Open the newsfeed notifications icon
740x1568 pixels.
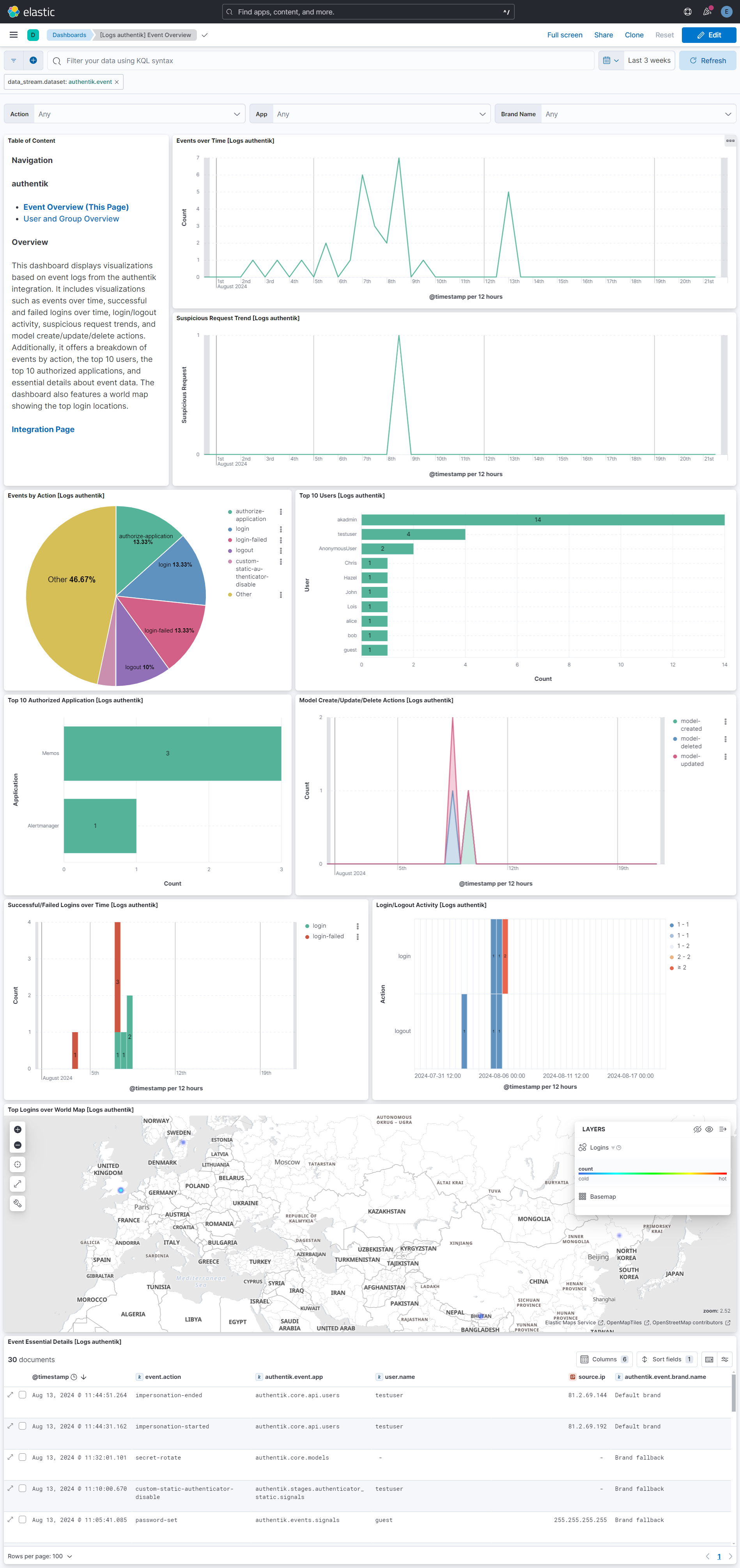[x=706, y=12]
